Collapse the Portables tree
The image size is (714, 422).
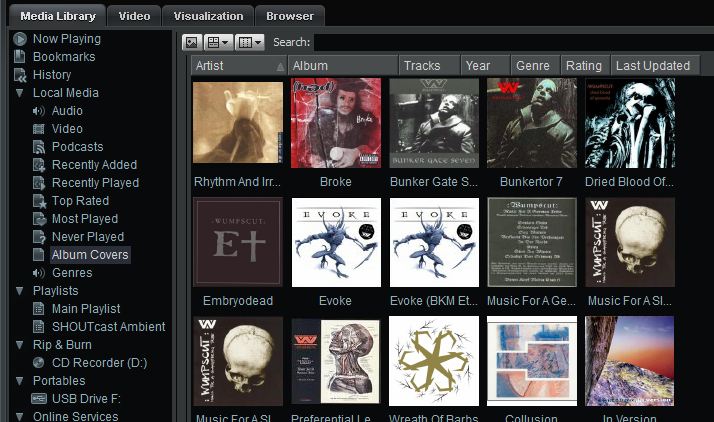tap(20, 381)
